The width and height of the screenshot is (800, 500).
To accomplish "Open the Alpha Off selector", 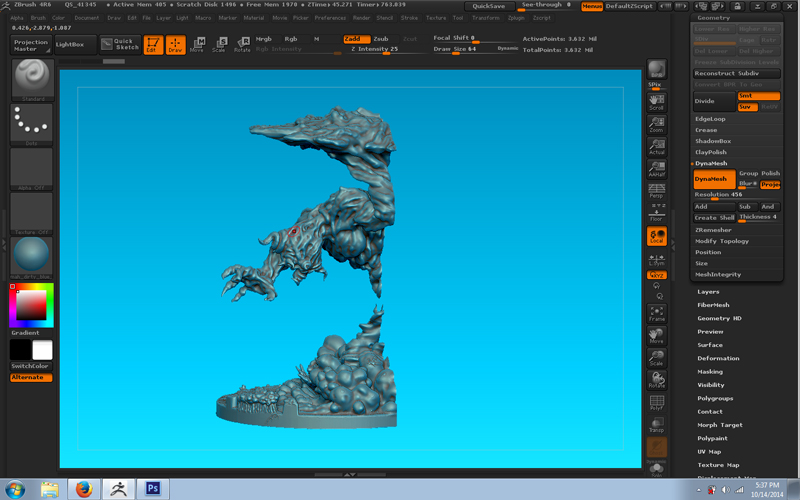I will coord(32,169).
